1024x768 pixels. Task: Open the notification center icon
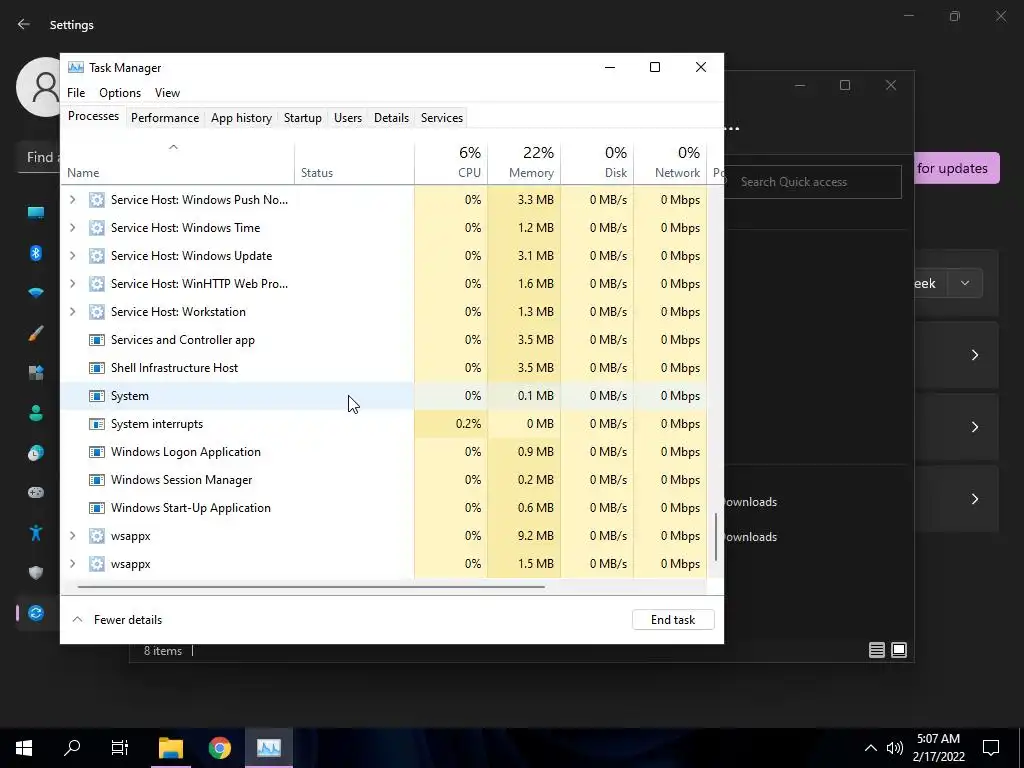point(991,748)
